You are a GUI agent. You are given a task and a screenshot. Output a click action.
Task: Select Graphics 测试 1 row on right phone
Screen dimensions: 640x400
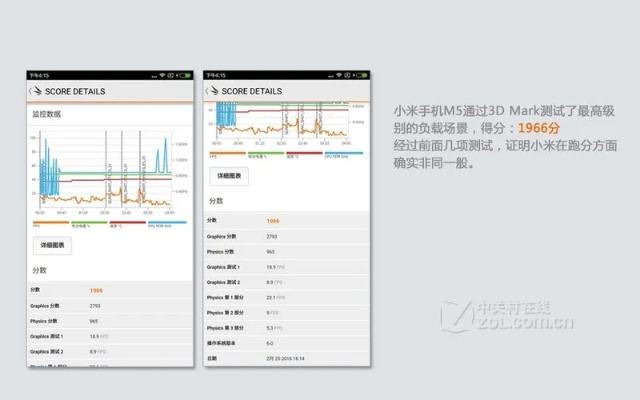coord(287,267)
